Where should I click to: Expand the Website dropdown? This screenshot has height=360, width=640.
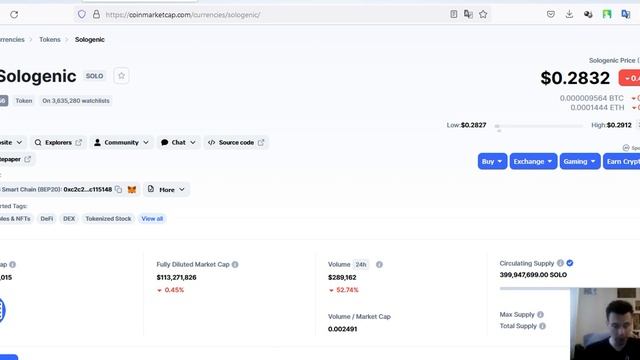[12, 142]
